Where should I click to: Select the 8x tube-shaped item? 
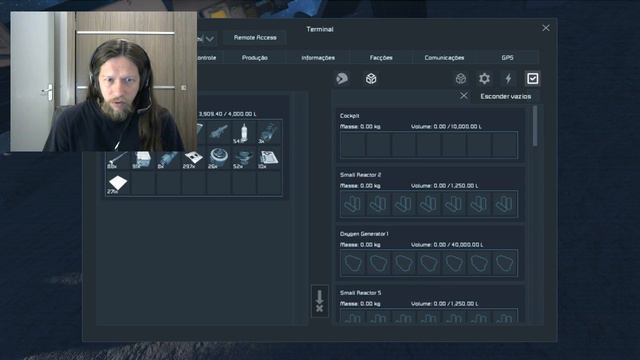(x=168, y=158)
